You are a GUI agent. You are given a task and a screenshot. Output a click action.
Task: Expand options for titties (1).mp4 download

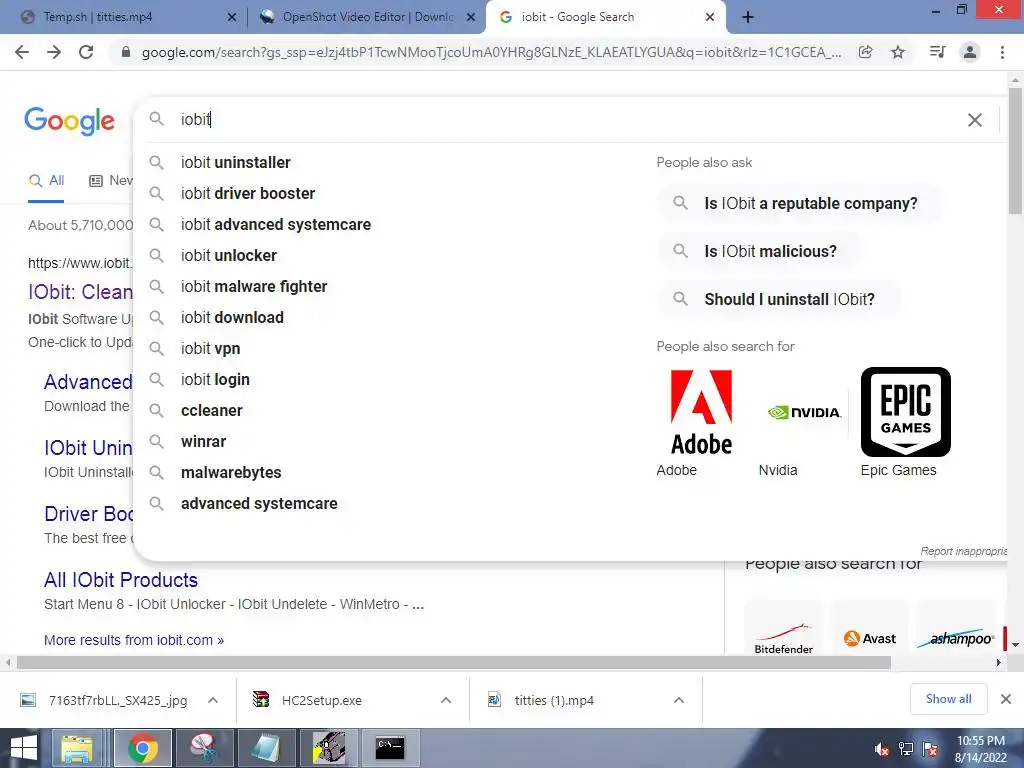click(x=679, y=700)
